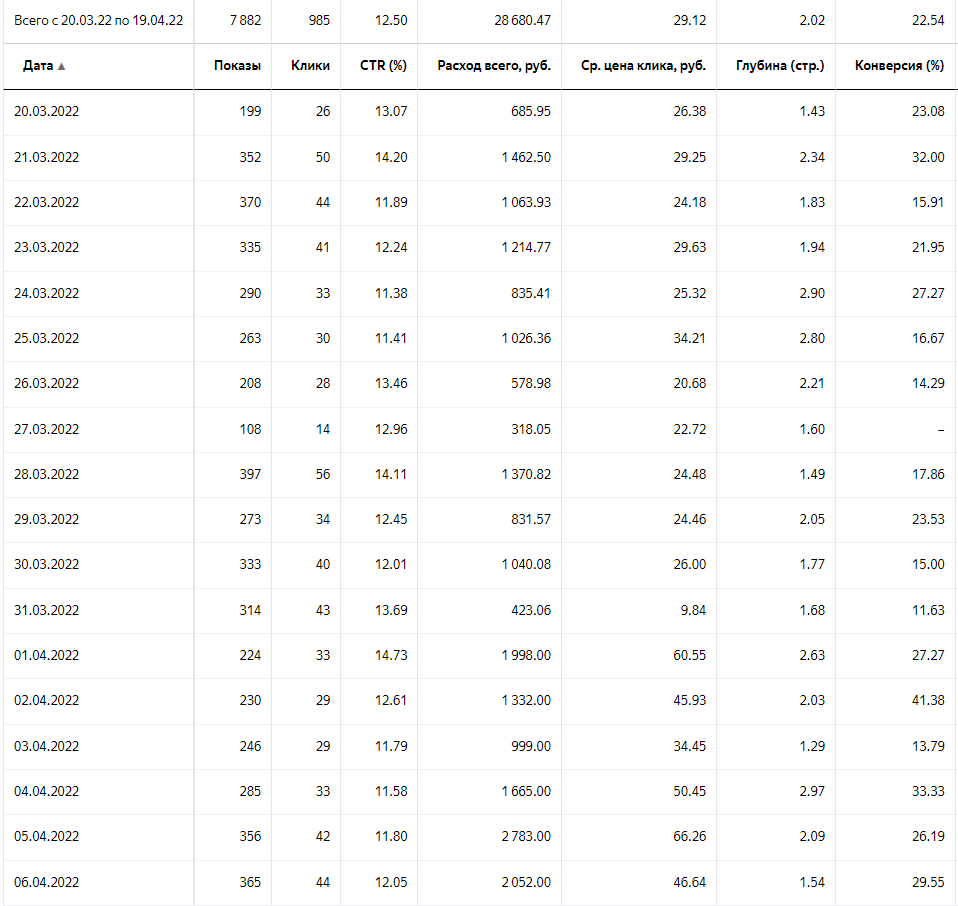This screenshot has height=906, width=958.
Task: Click the sort arrow beside Дата
Action: pos(62,66)
